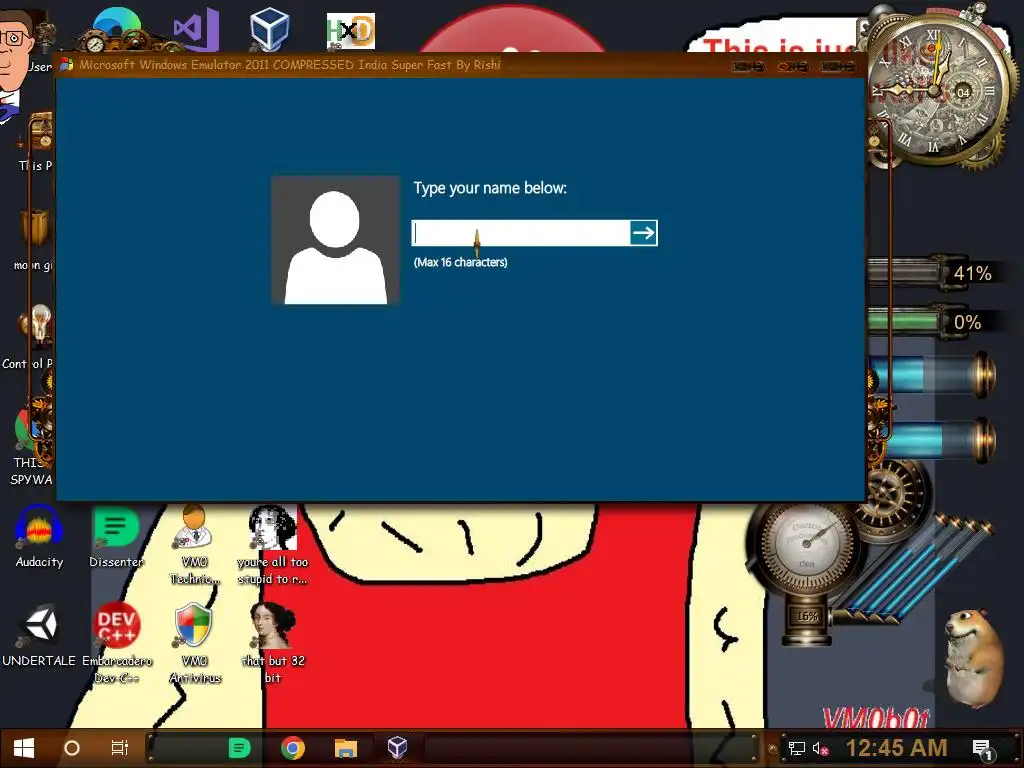Open Cortana search circle in taskbar
The width and height of the screenshot is (1024, 768).
[x=72, y=748]
